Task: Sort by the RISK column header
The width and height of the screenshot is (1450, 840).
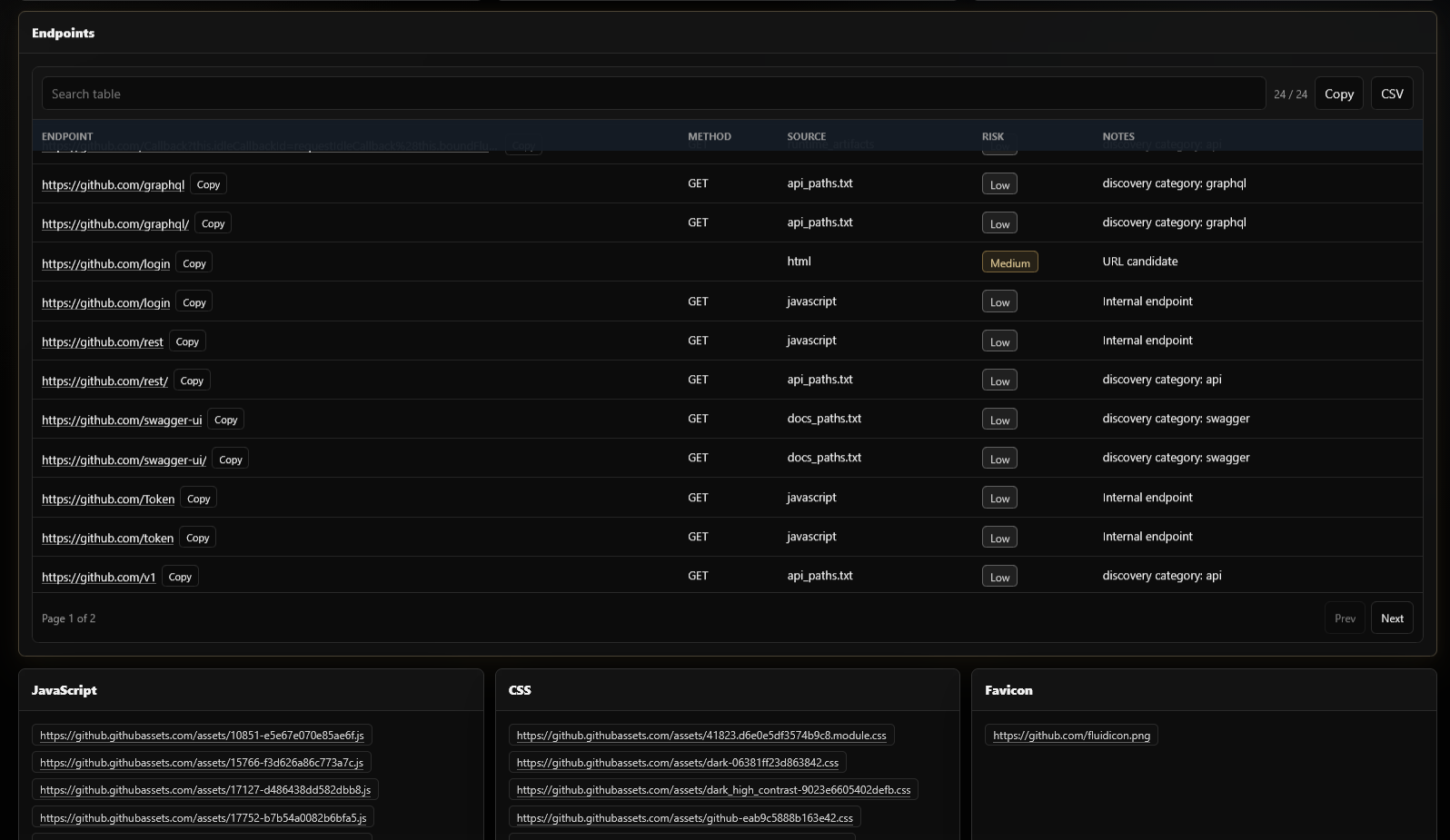Action: (993, 136)
